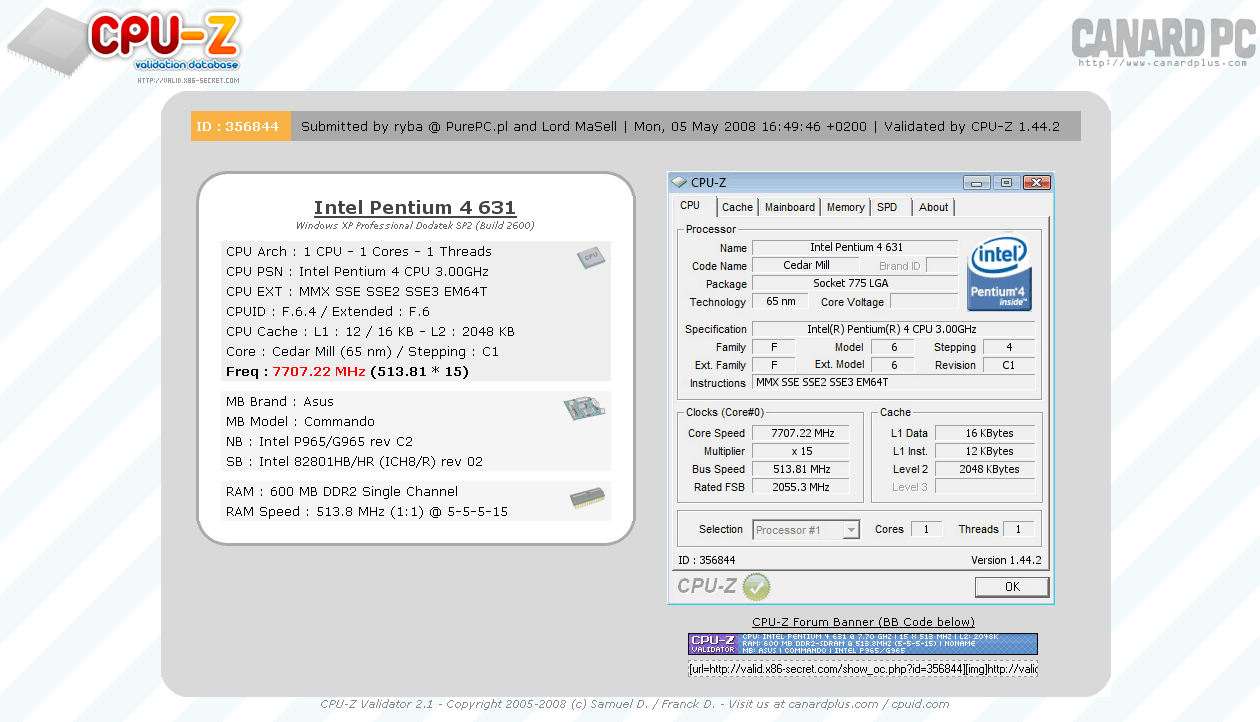The width and height of the screenshot is (1260, 722).
Task: Click the Specification field
Action: [893, 329]
